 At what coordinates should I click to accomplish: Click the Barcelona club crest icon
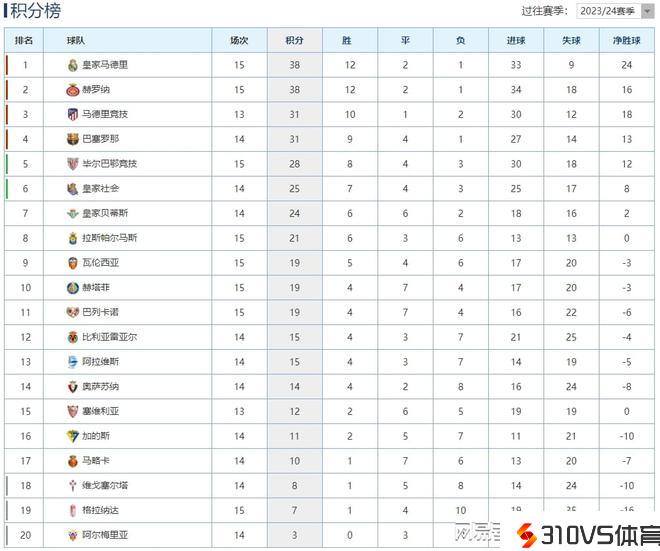point(72,139)
